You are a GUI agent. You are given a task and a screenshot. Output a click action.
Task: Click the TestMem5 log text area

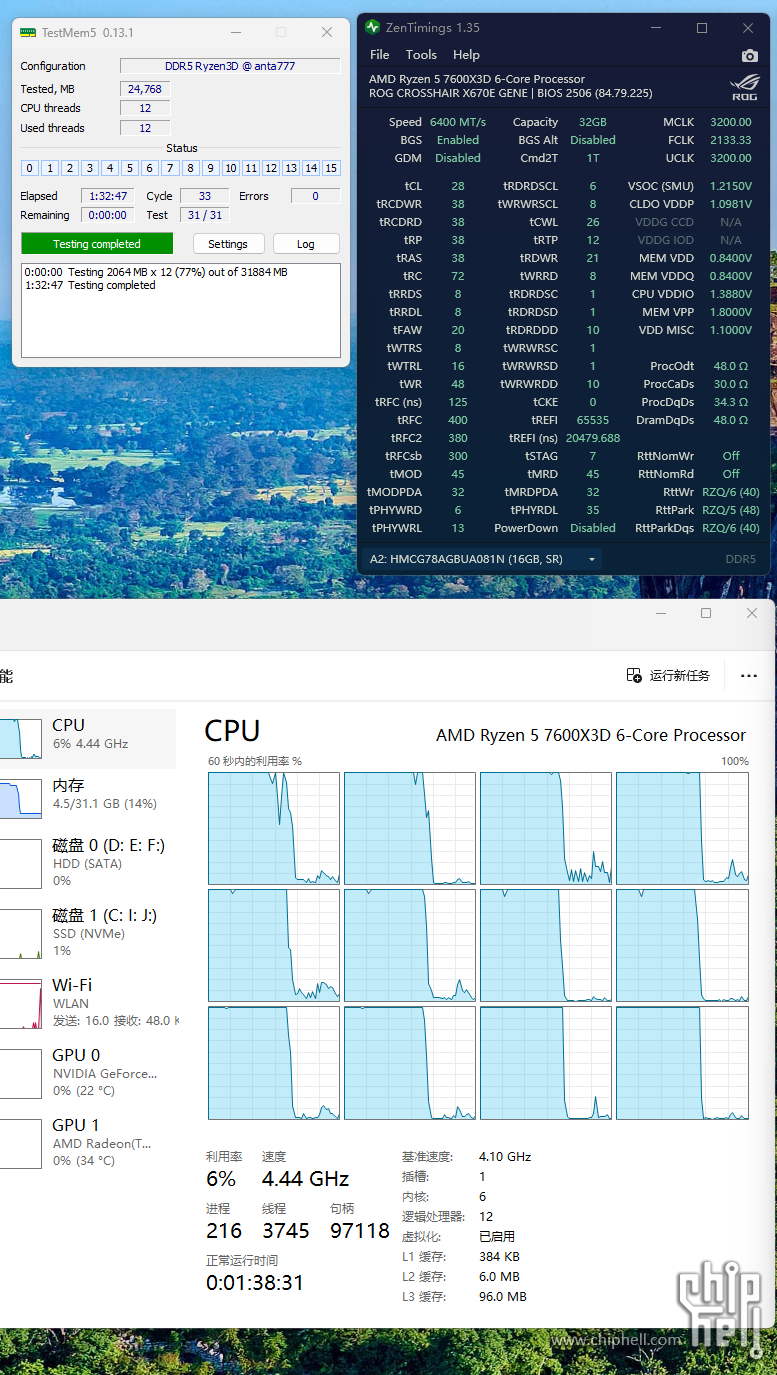coord(181,310)
